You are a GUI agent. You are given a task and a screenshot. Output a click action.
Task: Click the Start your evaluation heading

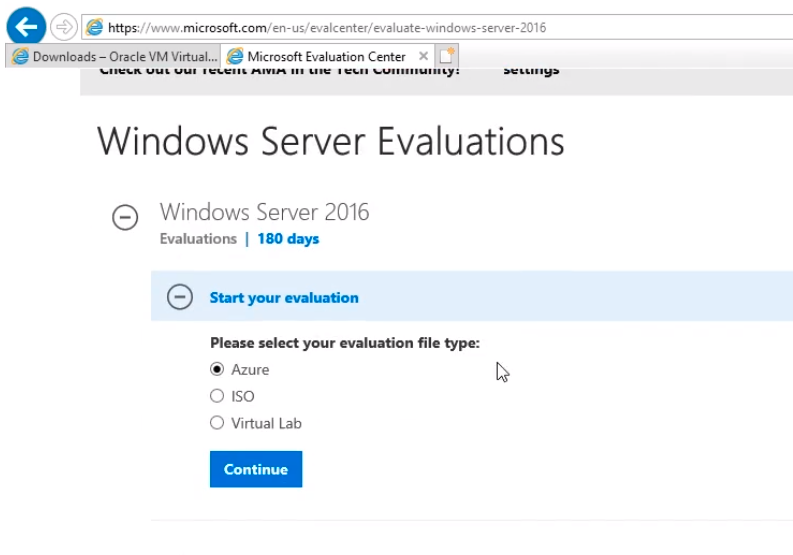[x=284, y=297]
